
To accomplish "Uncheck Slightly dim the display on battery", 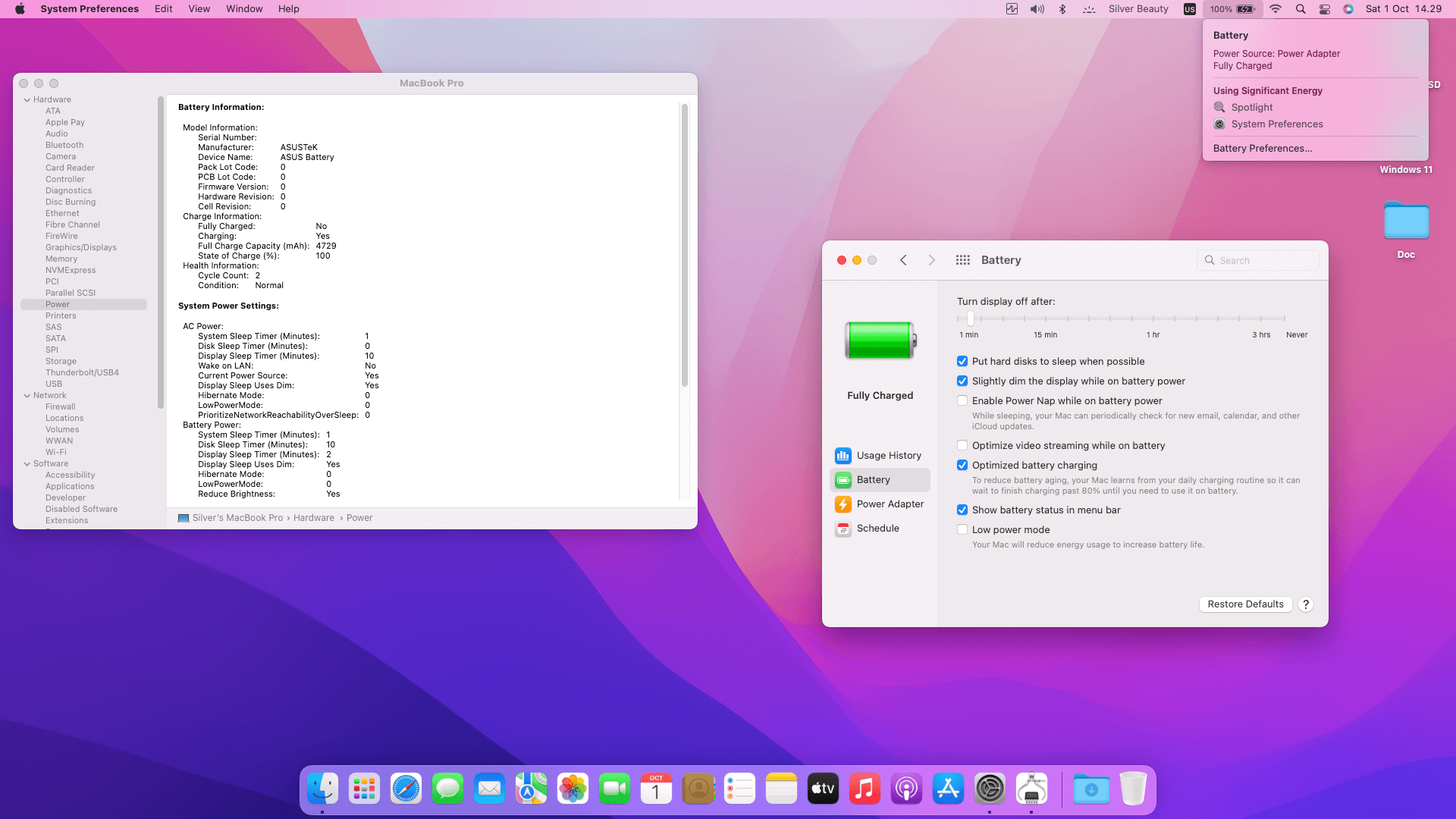I will (x=962, y=381).
